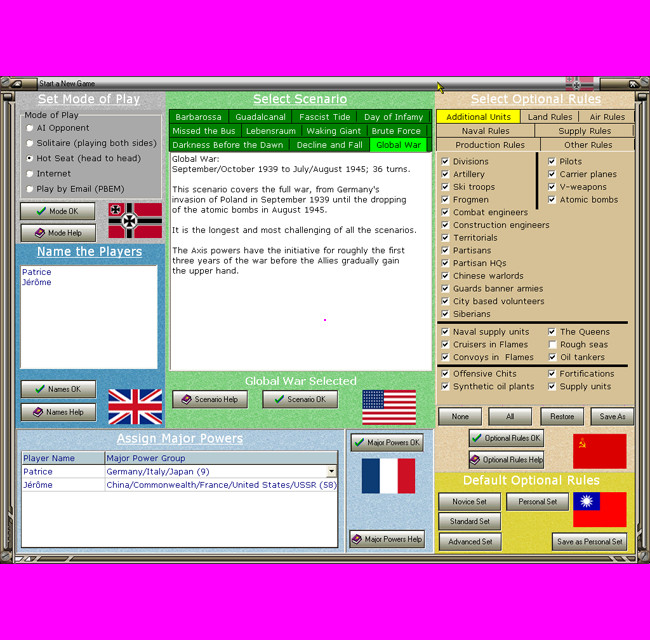Select Missed the Bus scenario
Viewport: 650px width, 640px height.
[204, 131]
